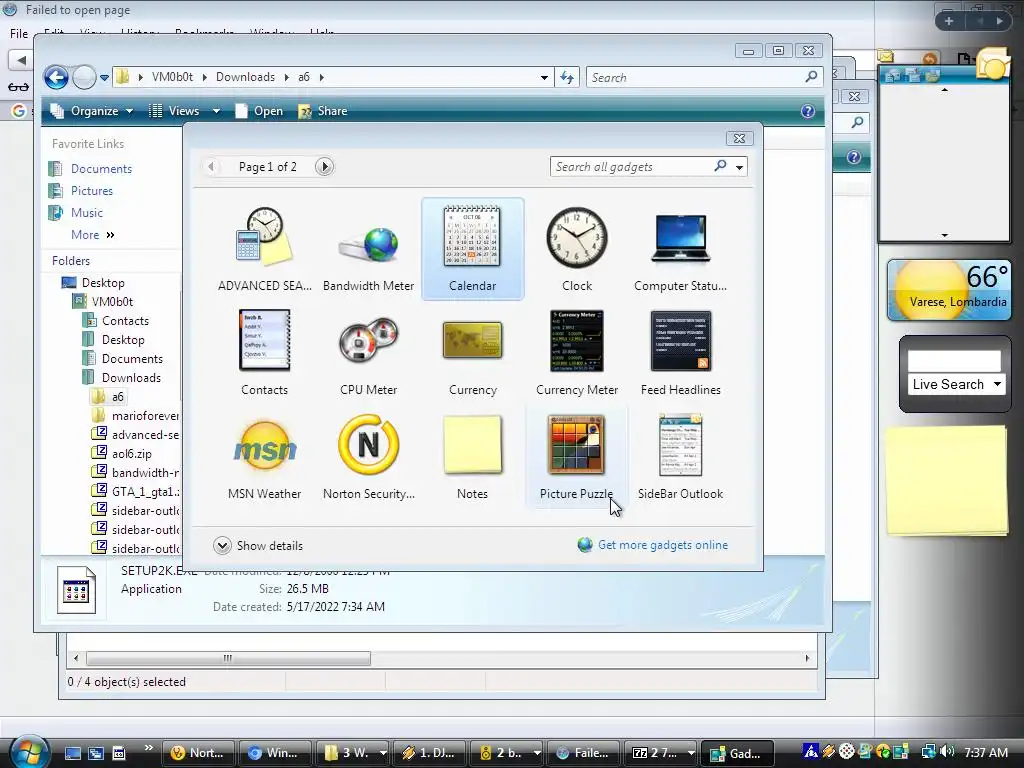Go to next gadget page

[x=324, y=167]
